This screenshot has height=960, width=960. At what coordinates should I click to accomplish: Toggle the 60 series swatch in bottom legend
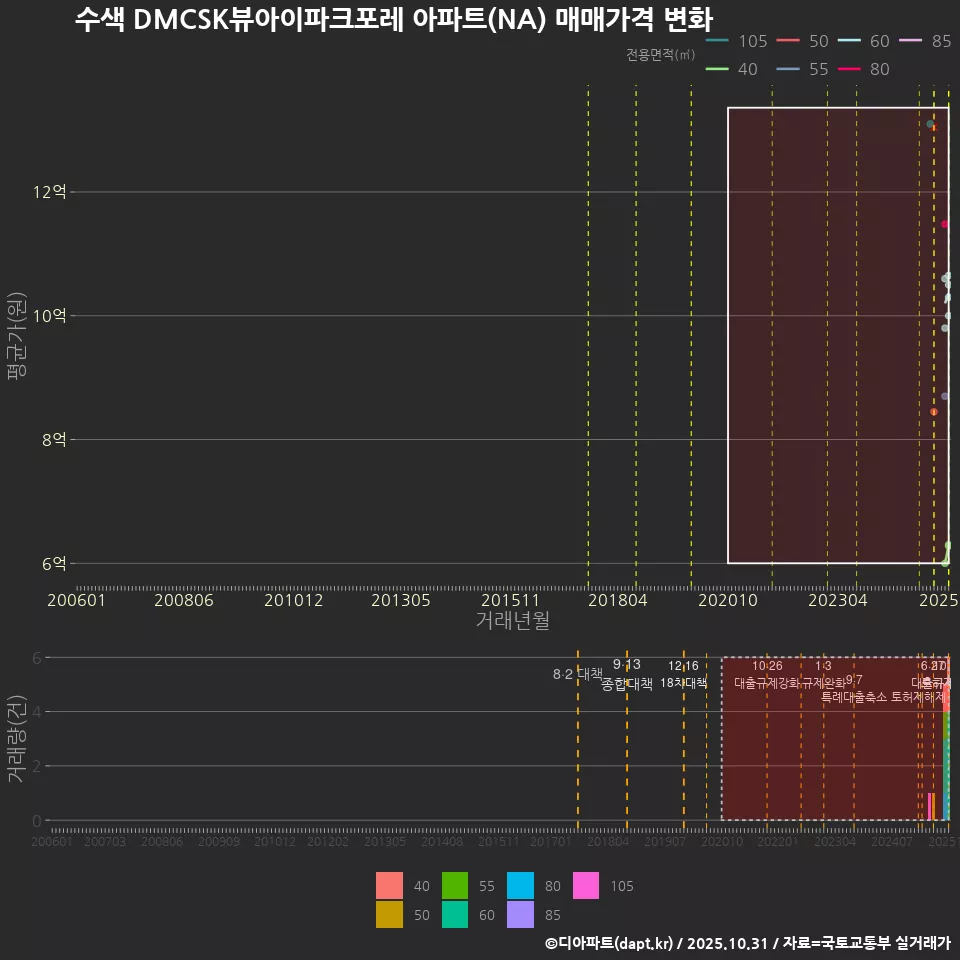pos(456,914)
